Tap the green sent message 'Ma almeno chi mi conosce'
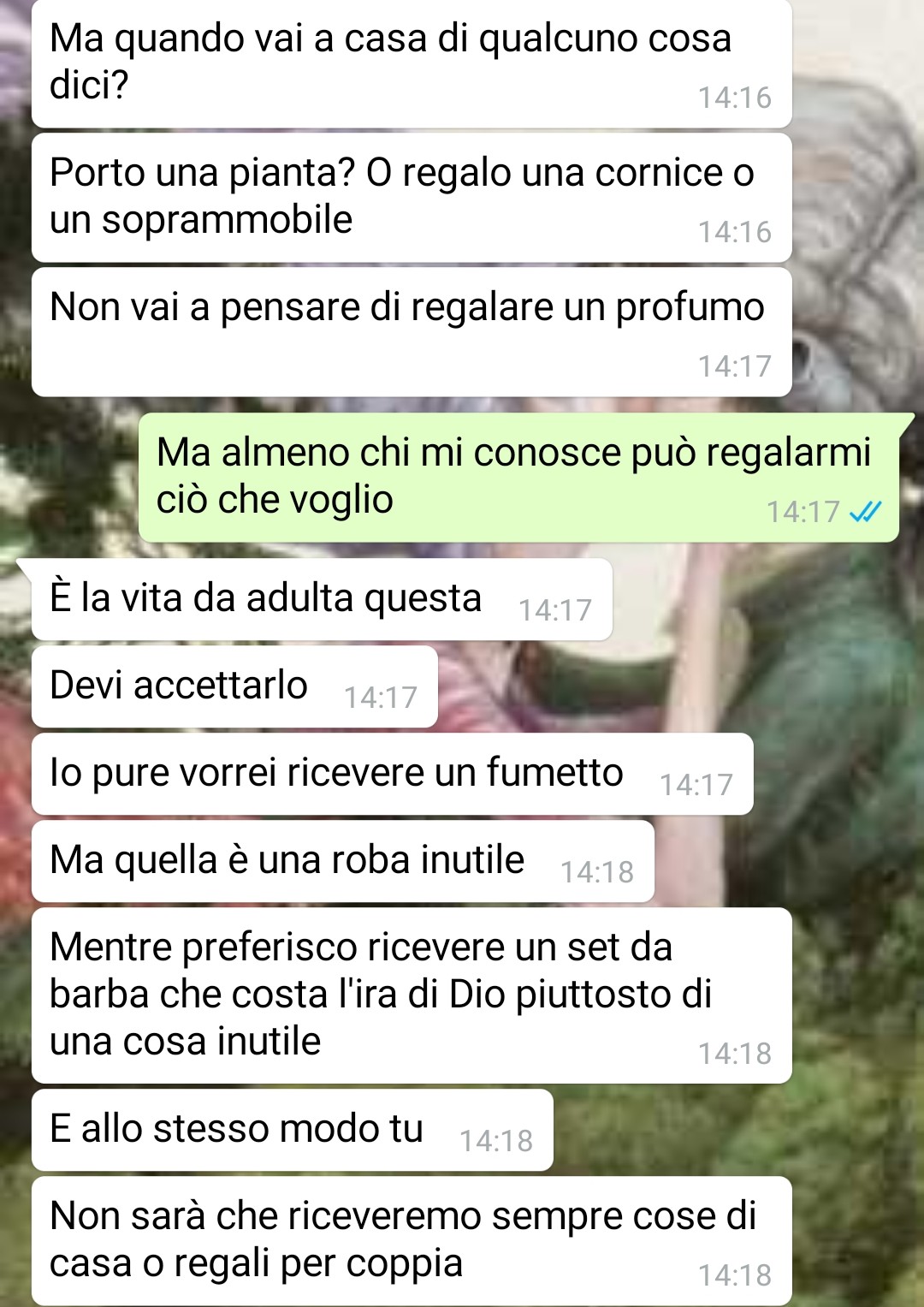924x1307 pixels. [518, 478]
